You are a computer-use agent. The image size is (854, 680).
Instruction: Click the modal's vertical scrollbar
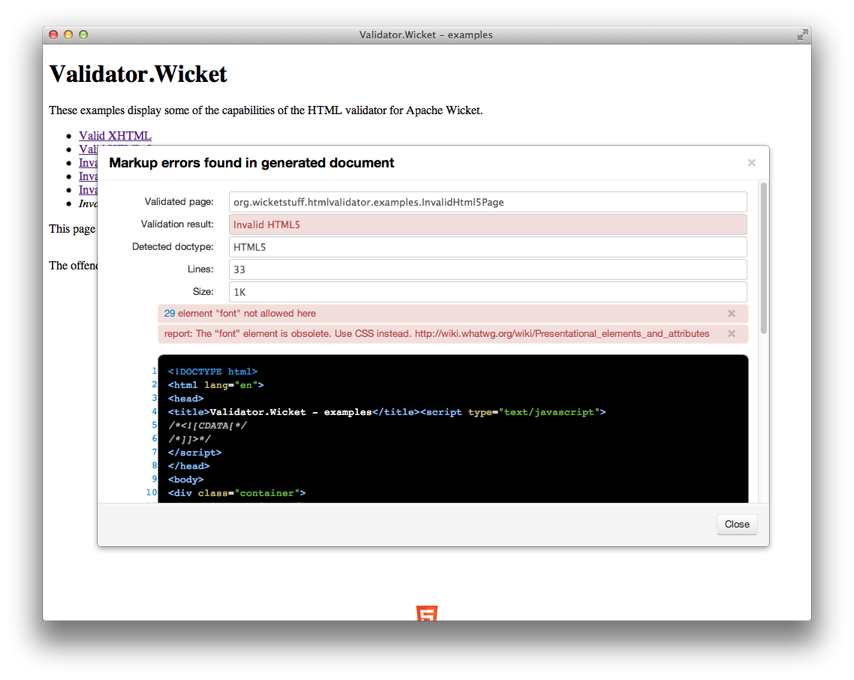coord(764,258)
